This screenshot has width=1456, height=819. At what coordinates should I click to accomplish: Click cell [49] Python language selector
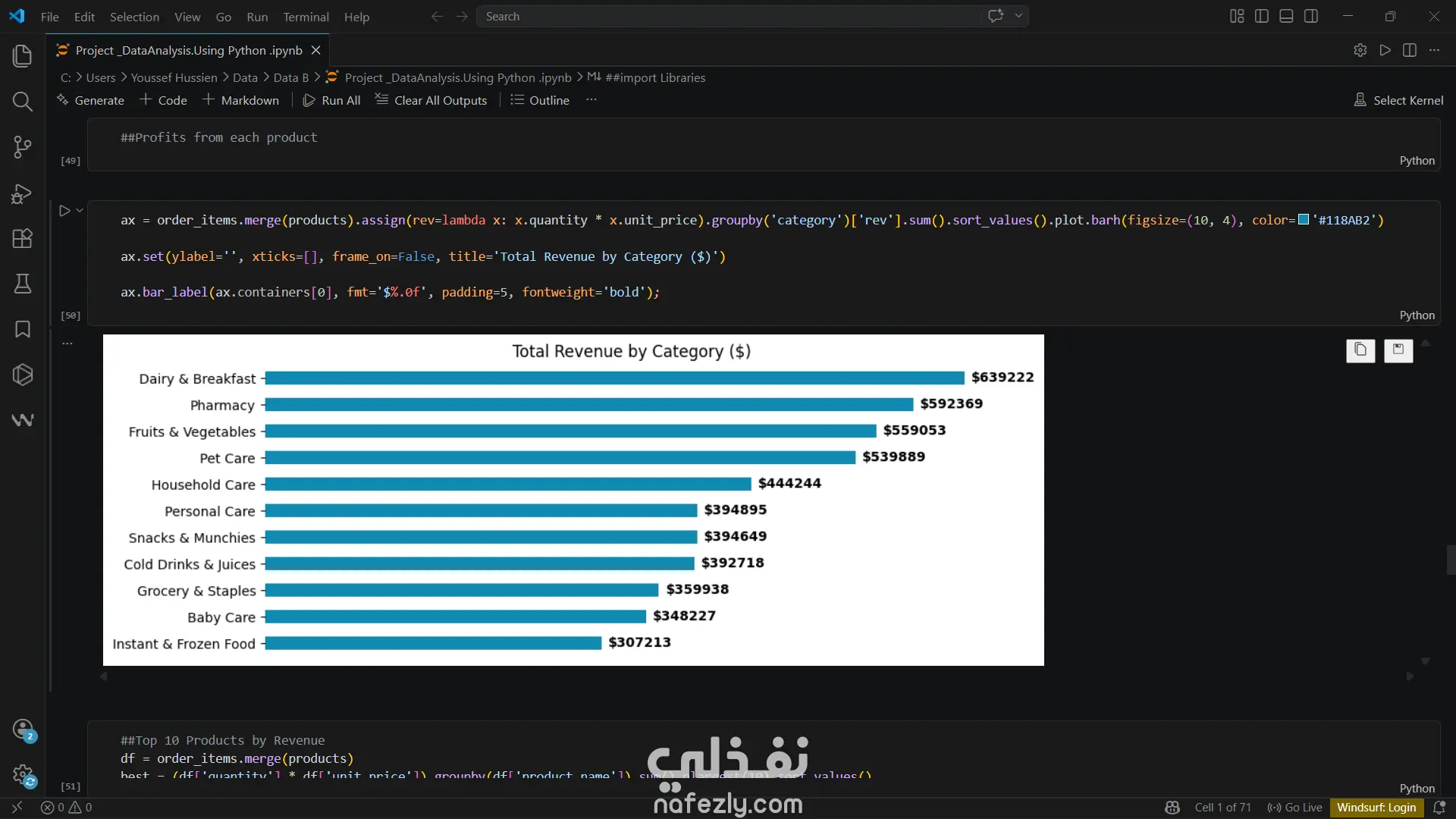point(1417,161)
